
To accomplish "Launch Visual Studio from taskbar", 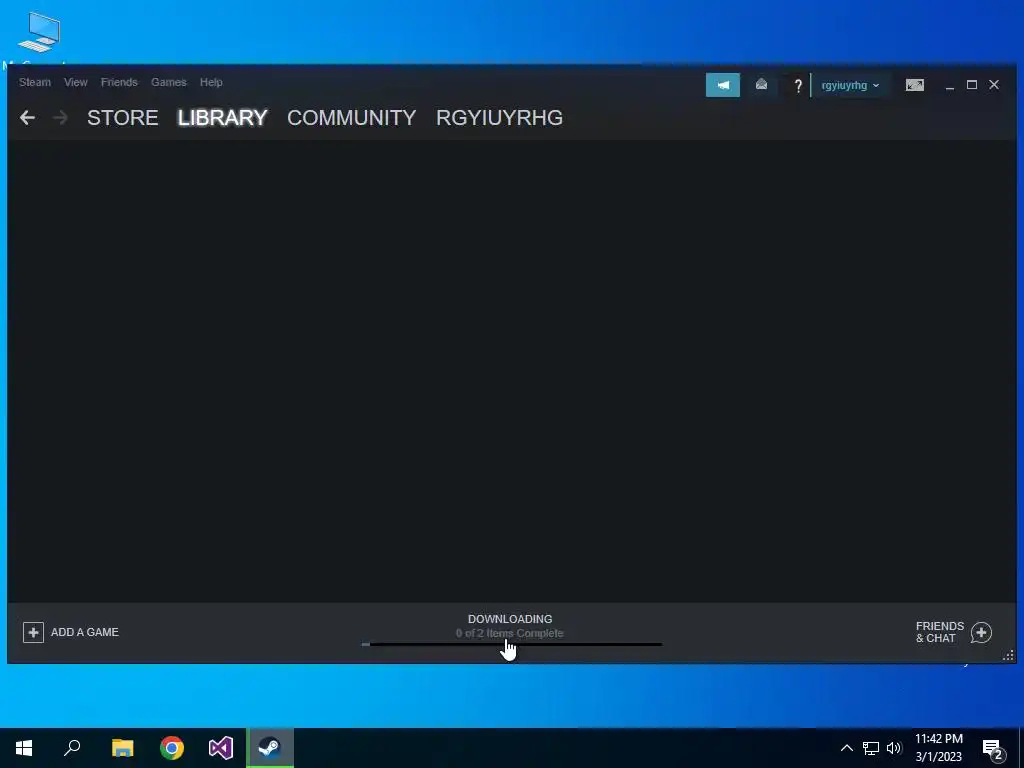I will [x=221, y=748].
